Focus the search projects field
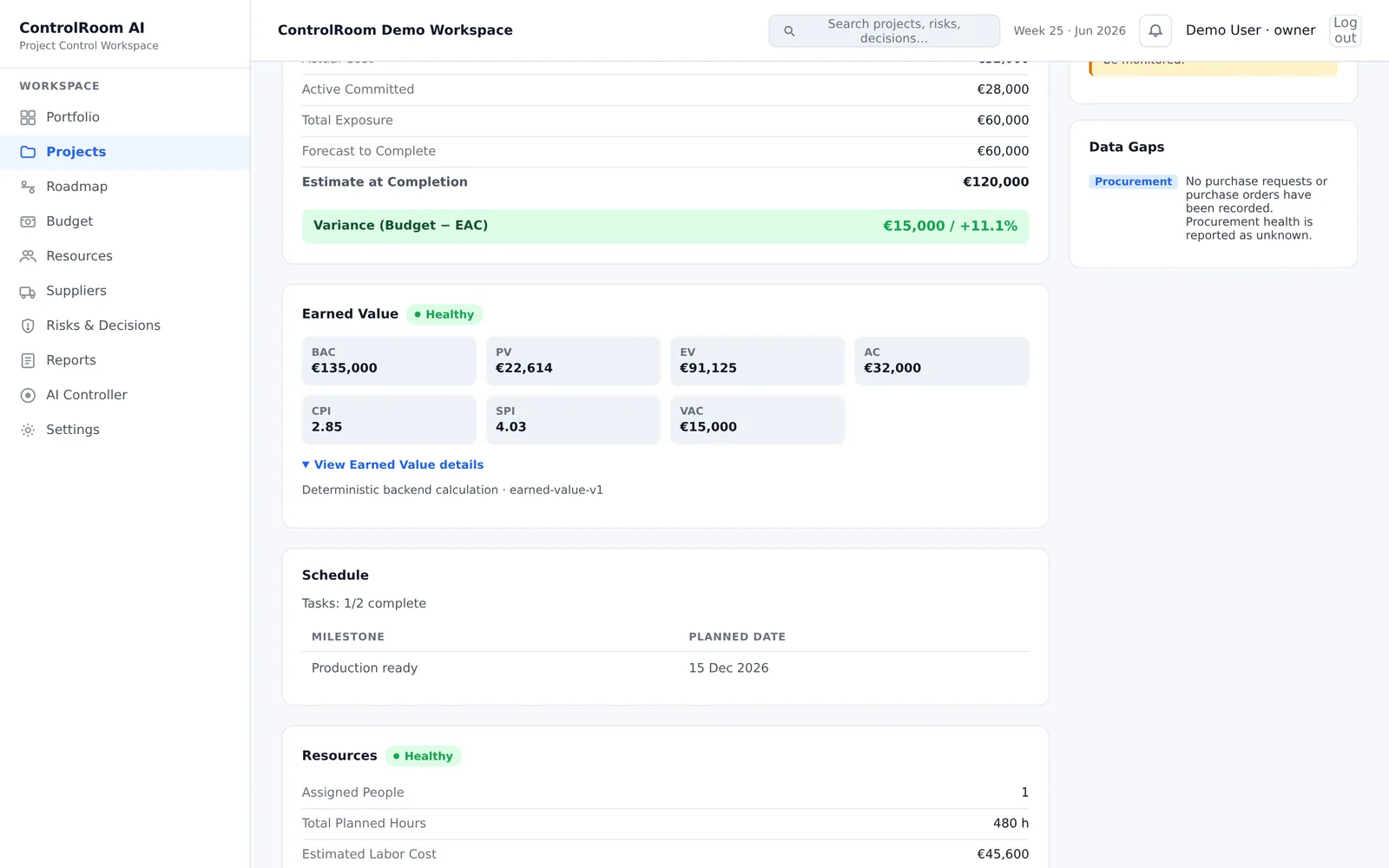 point(884,30)
